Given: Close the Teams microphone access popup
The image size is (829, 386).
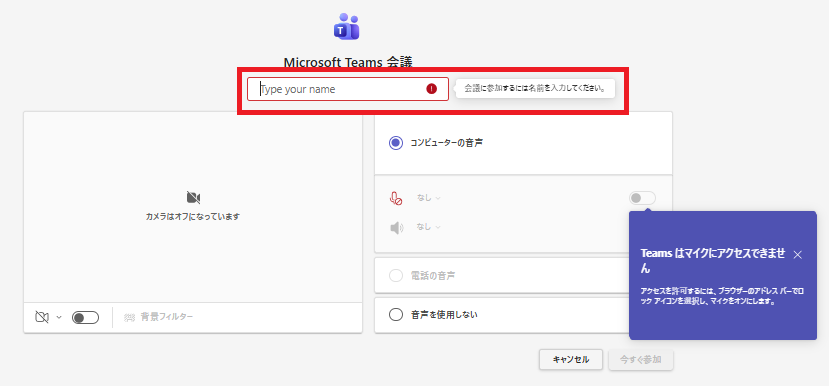Looking at the screenshot, I should 798,255.
